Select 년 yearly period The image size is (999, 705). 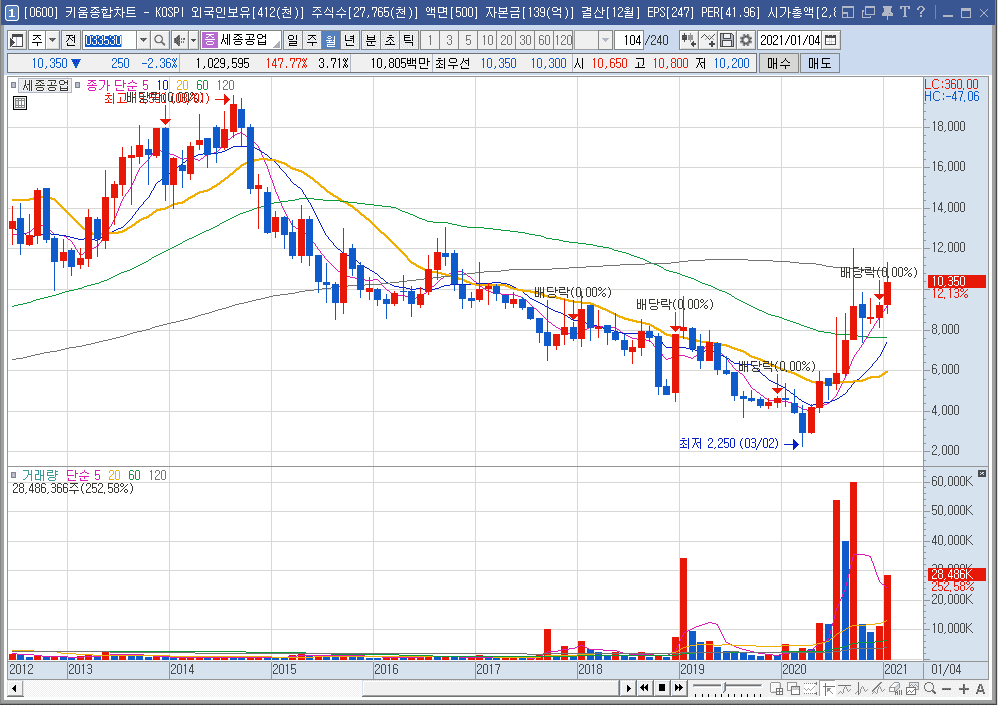[350, 41]
